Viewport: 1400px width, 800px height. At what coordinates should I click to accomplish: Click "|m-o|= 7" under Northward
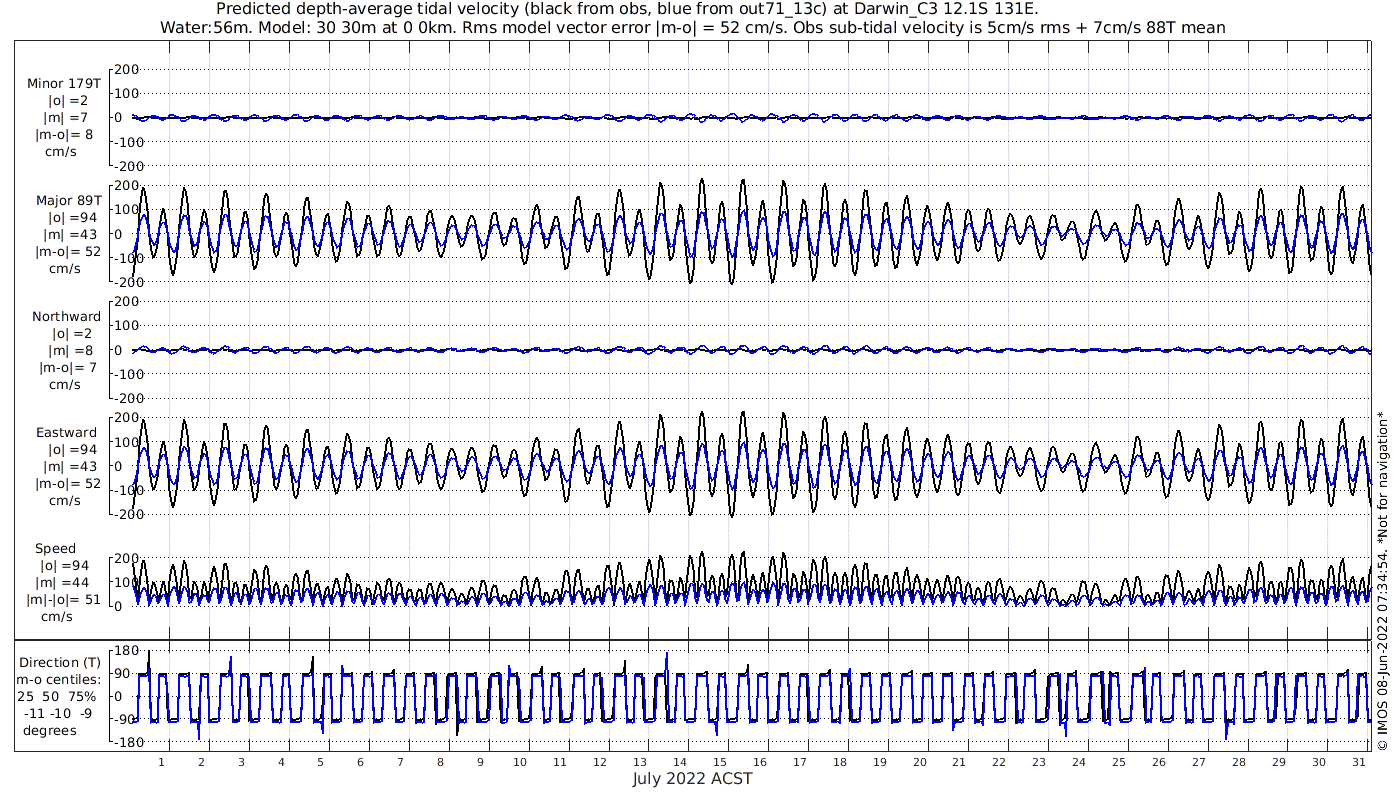point(68,368)
